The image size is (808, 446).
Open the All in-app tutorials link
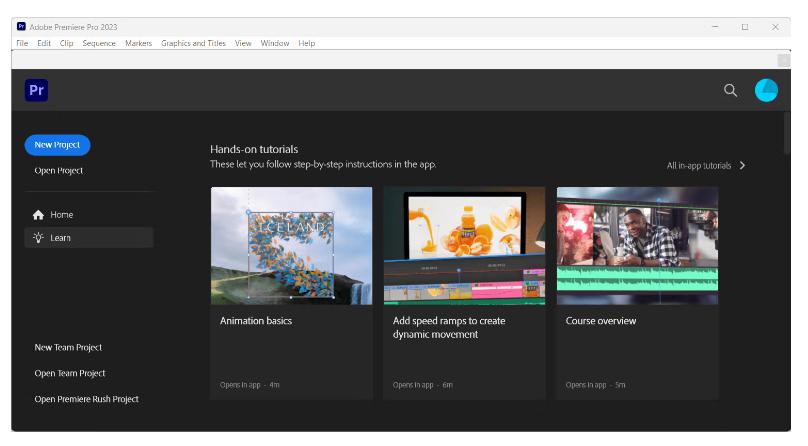[698, 166]
